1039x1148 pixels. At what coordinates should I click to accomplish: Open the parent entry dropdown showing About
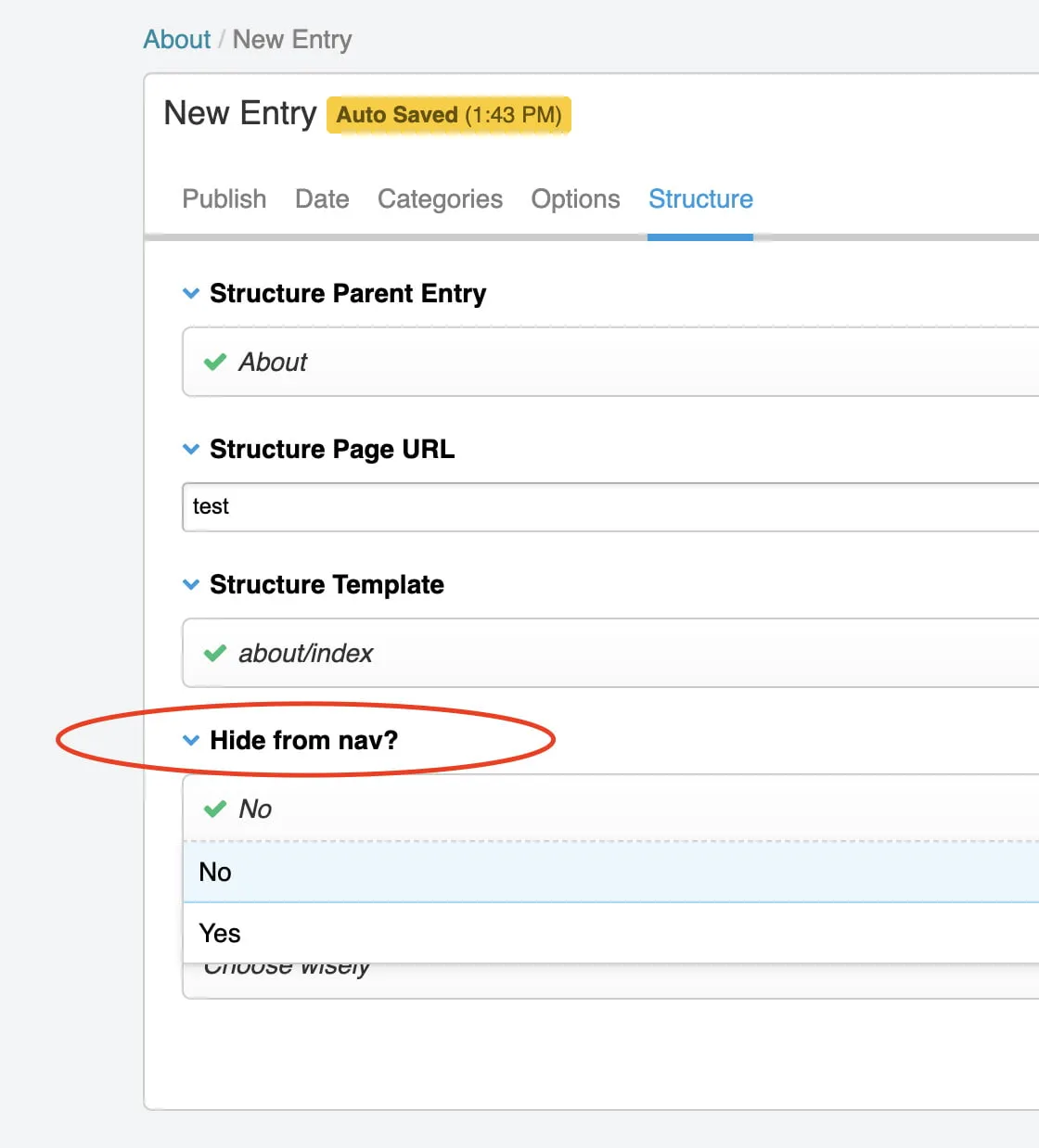(x=610, y=362)
